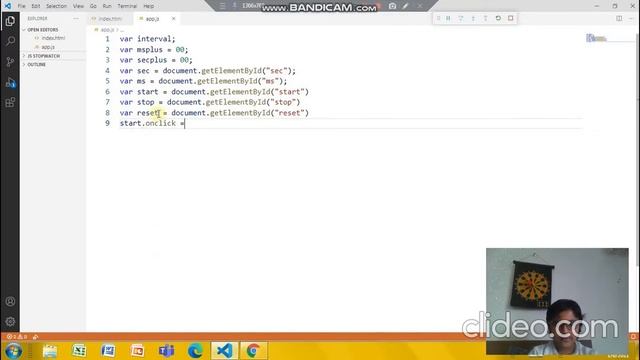Image resolution: width=640 pixels, height=360 pixels.
Task: Click the Bandicam pencil draw icon
Action: (405, 6)
